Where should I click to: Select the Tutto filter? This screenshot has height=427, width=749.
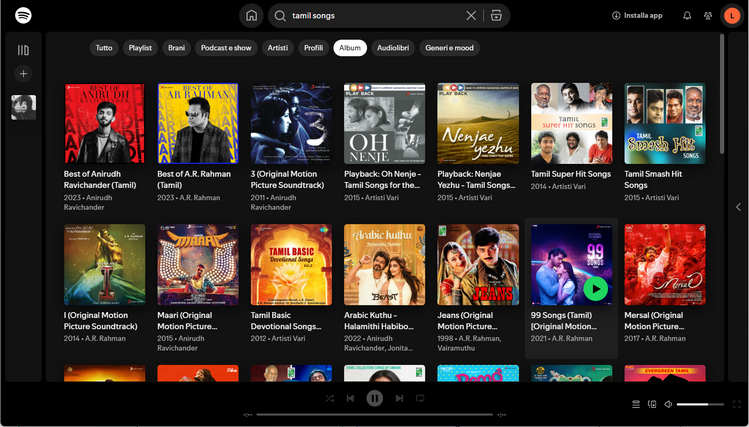[104, 48]
